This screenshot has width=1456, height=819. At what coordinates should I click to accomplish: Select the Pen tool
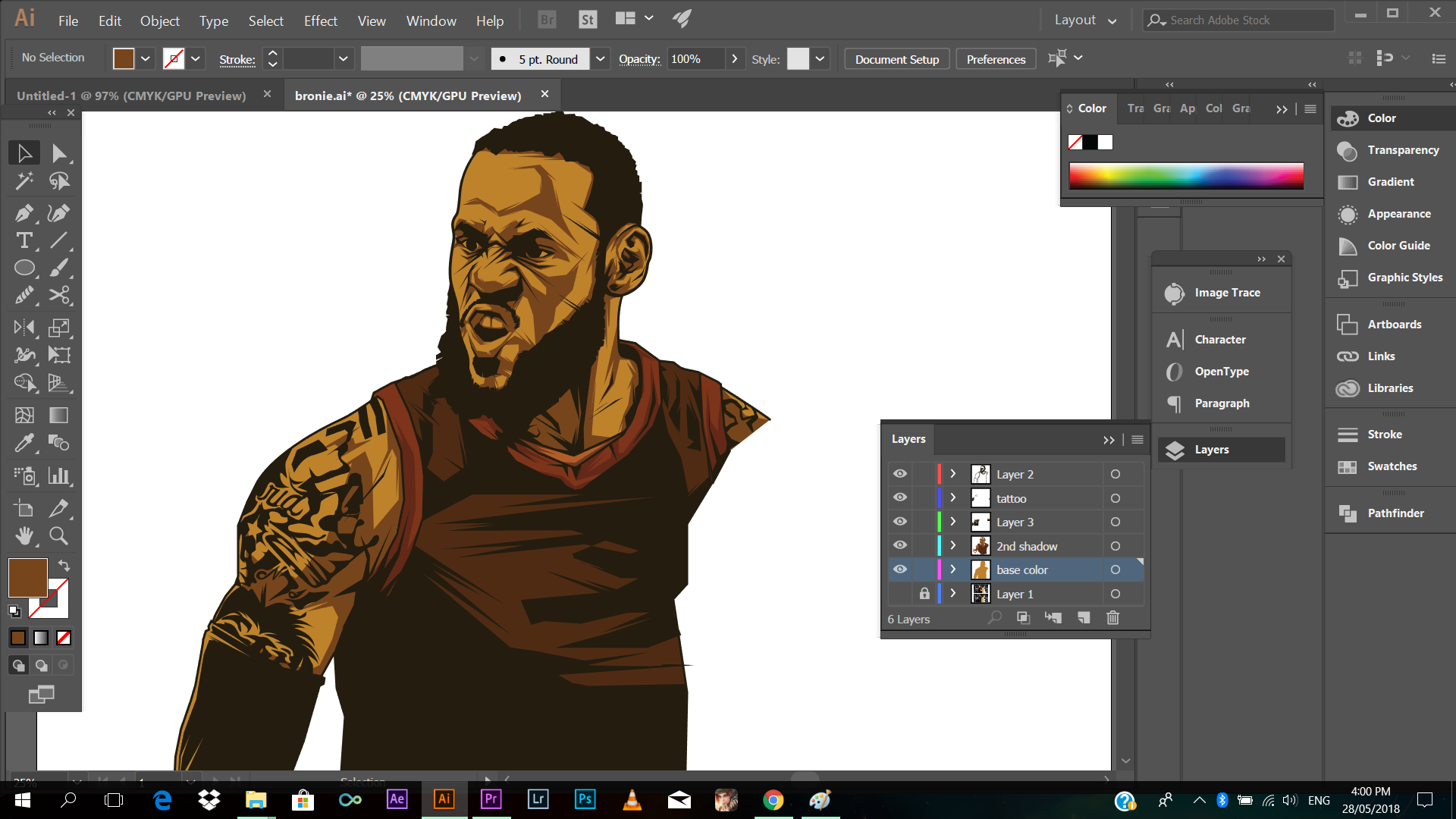click(24, 213)
